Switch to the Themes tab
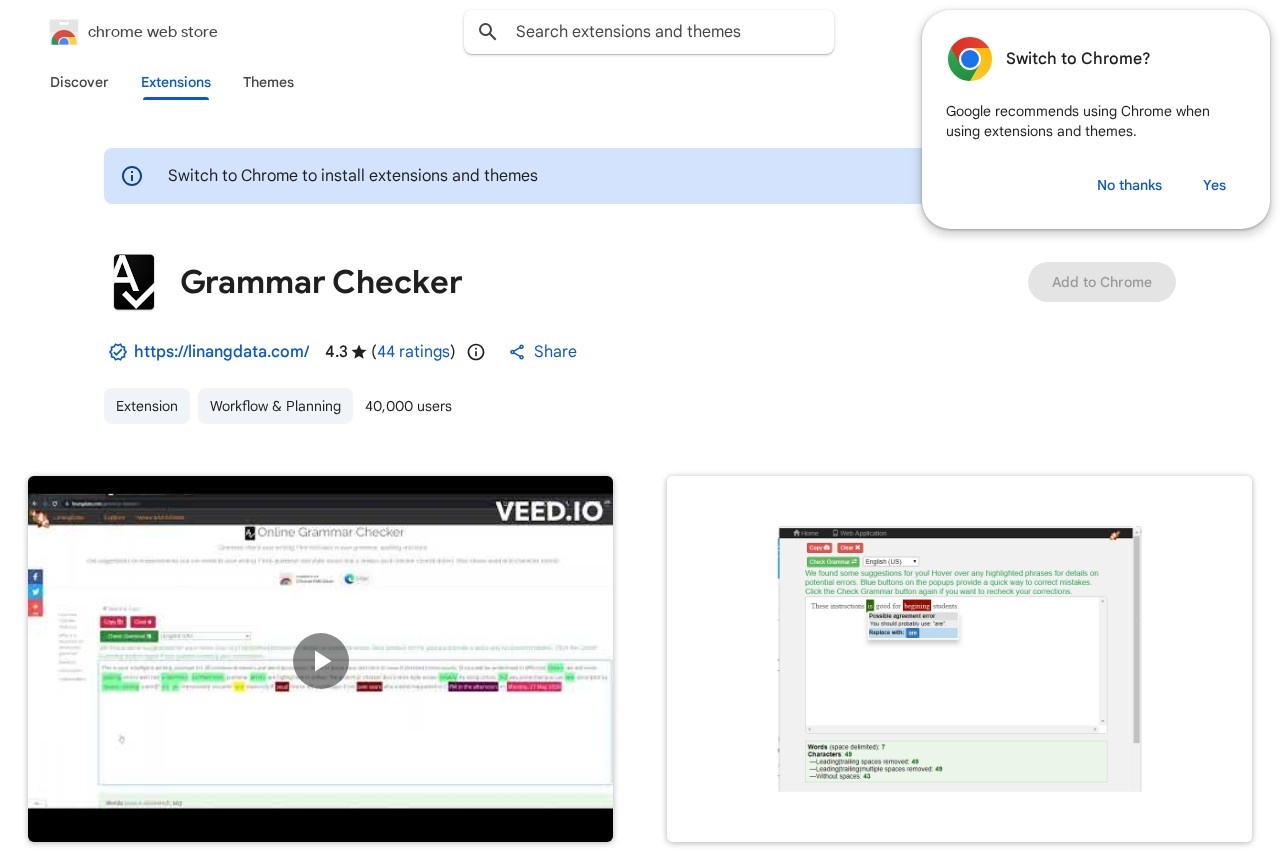This screenshot has height=853, width=1280. [268, 83]
